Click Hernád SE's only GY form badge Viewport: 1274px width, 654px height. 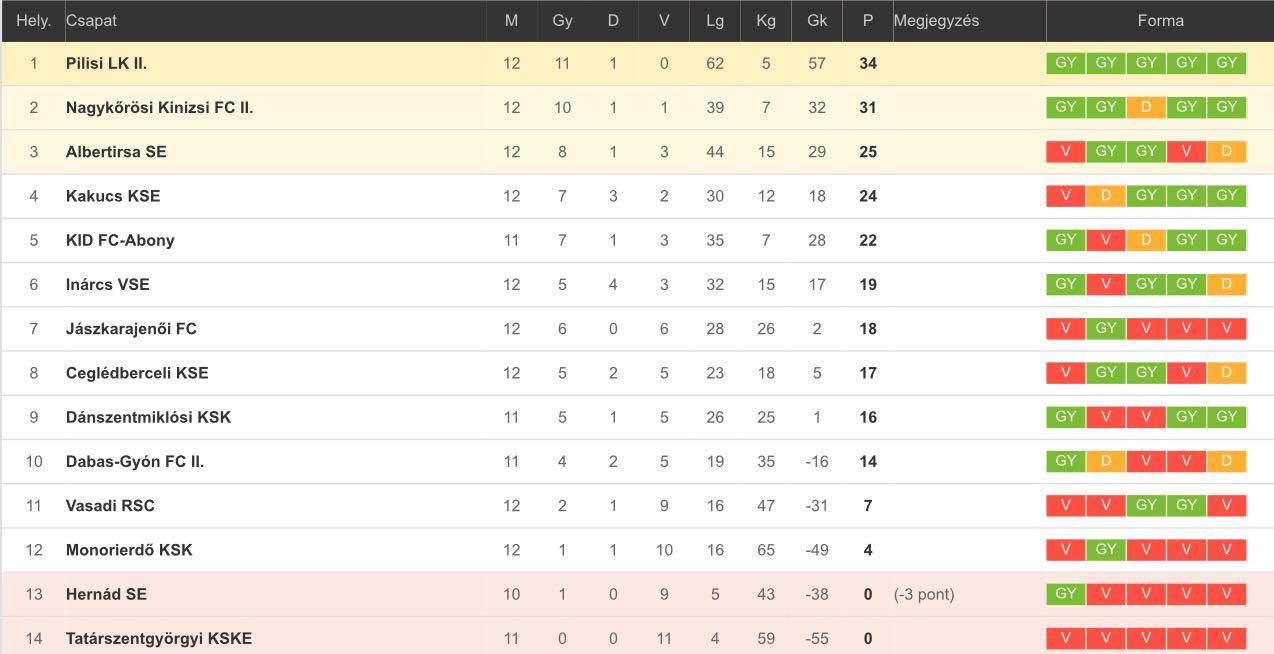click(x=1066, y=594)
